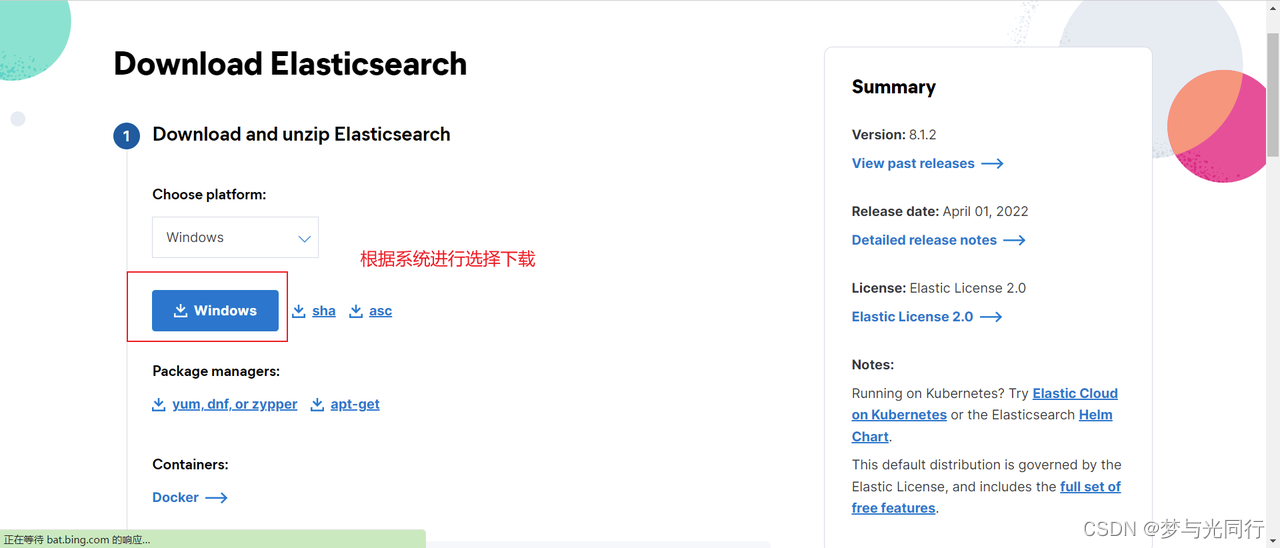Open Detailed release notes link
The width and height of the screenshot is (1280, 548).
(924, 240)
